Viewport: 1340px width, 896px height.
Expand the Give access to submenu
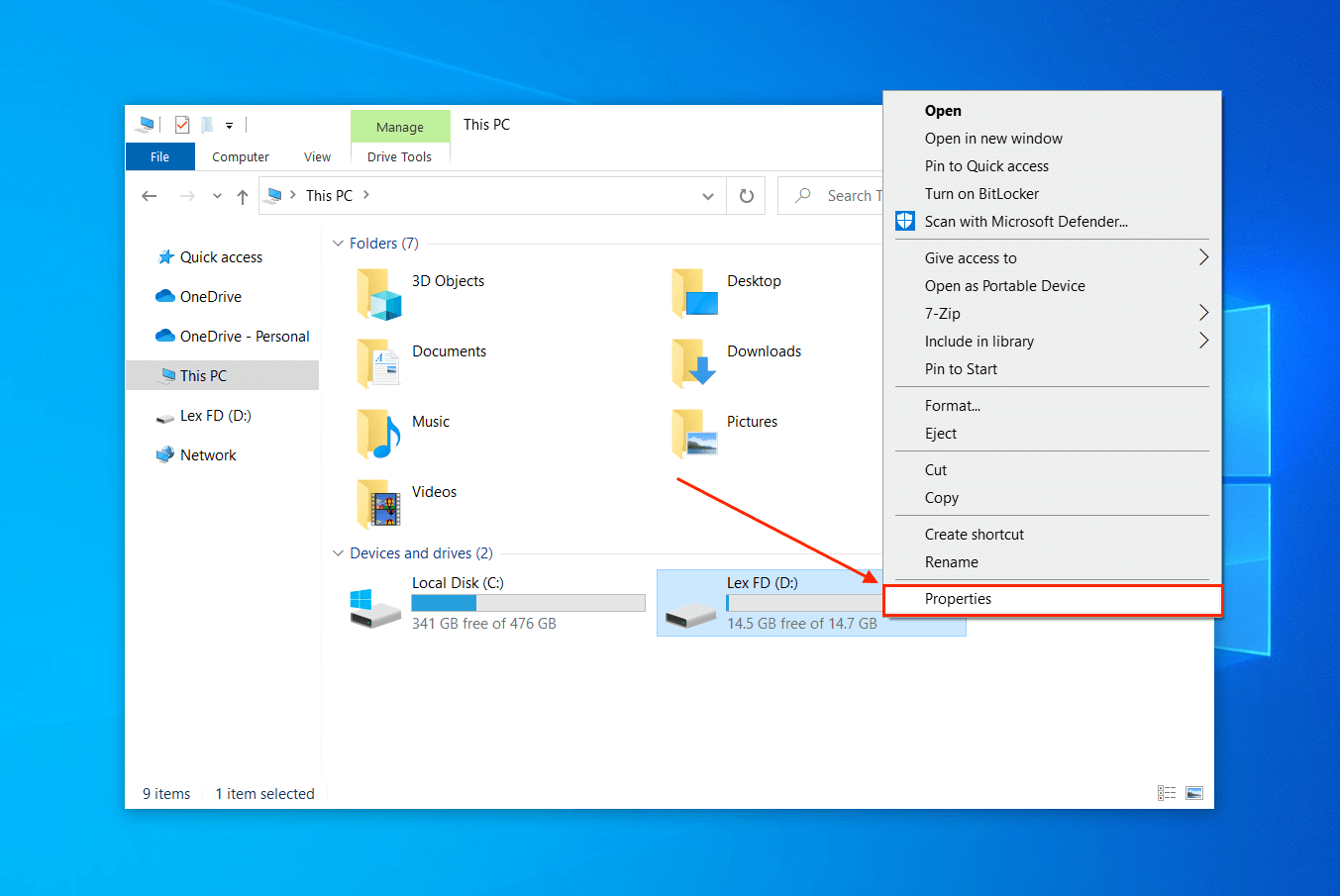(971, 257)
